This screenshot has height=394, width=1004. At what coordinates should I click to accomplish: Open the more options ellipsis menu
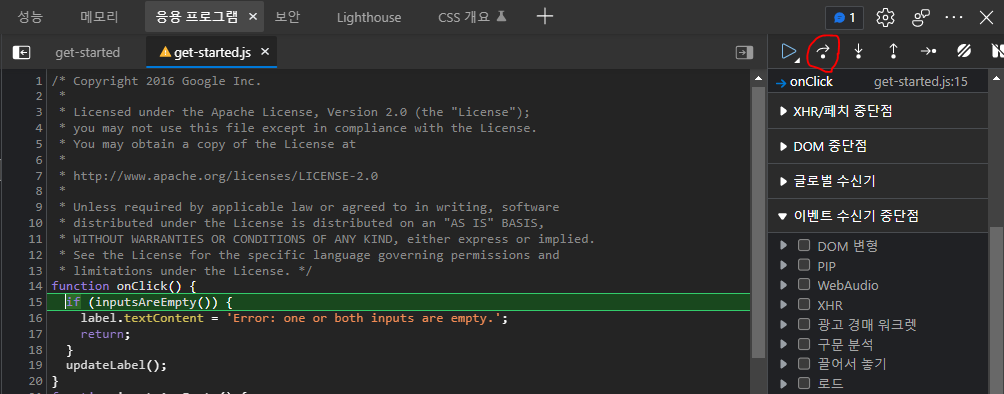coord(955,17)
